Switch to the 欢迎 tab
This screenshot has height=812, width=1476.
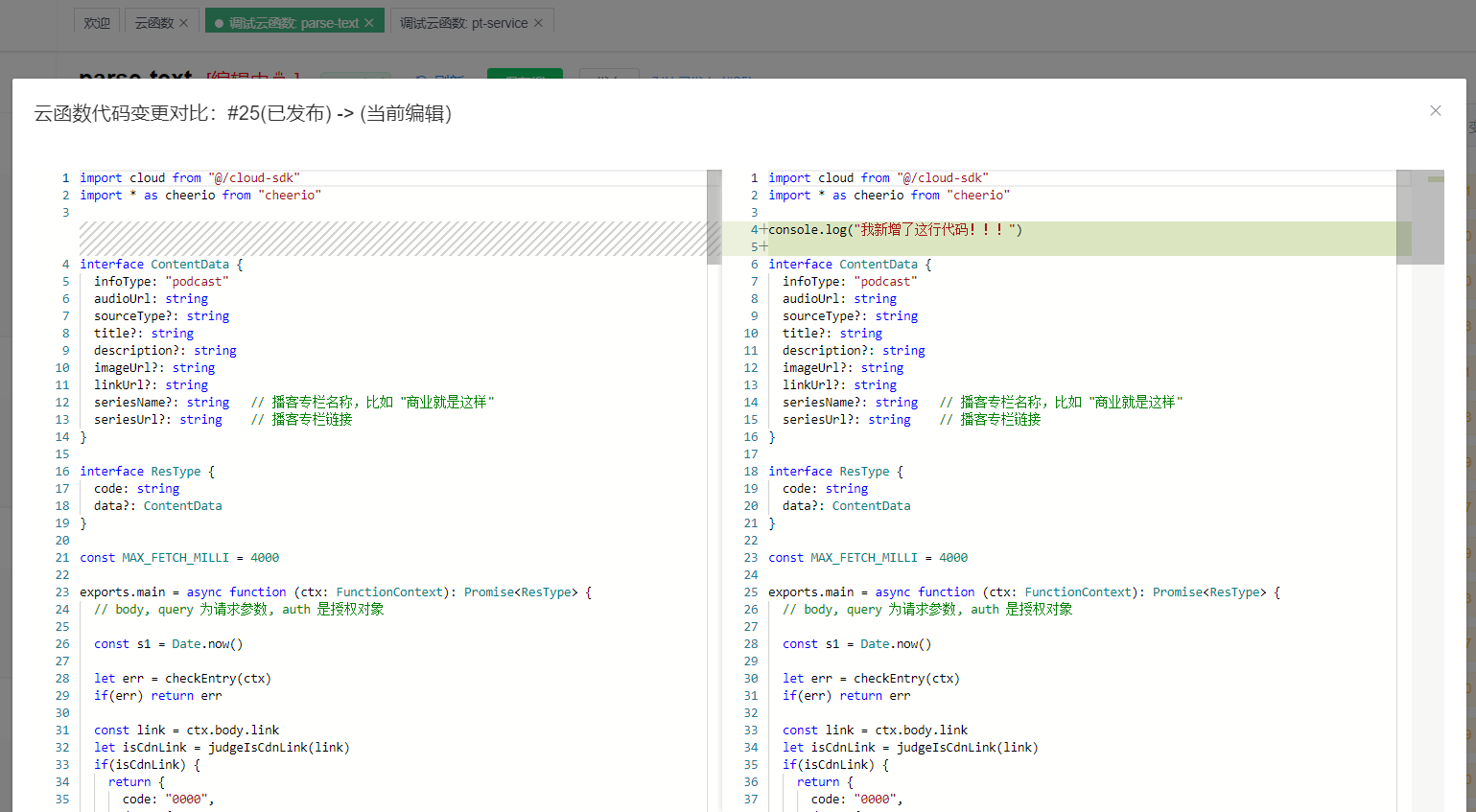pyautogui.click(x=97, y=23)
